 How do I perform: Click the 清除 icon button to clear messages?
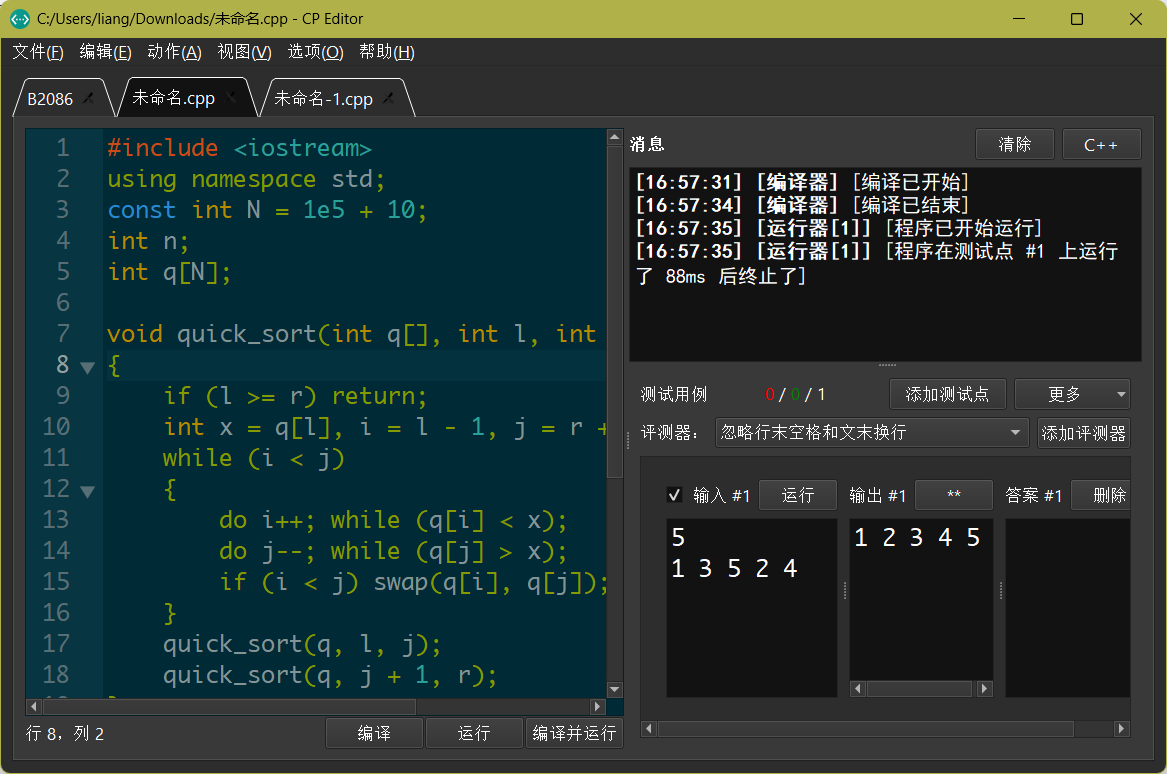coord(1014,143)
